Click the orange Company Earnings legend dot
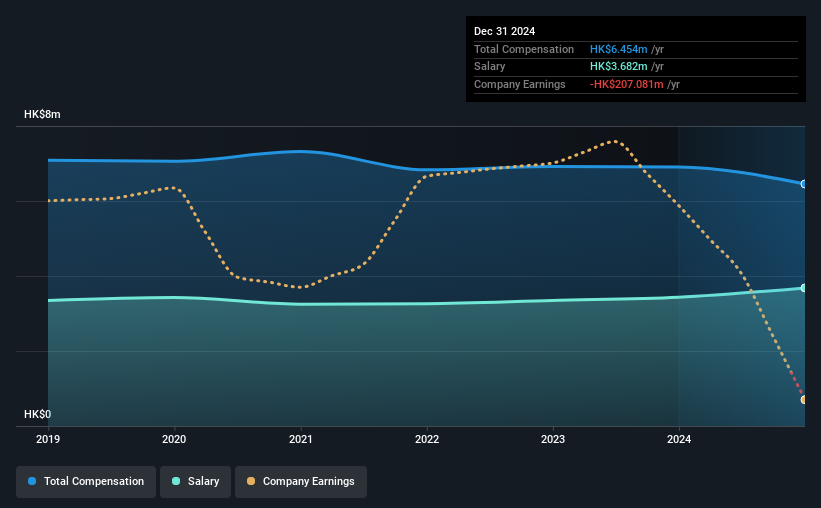The width and height of the screenshot is (821, 508). tap(251, 481)
